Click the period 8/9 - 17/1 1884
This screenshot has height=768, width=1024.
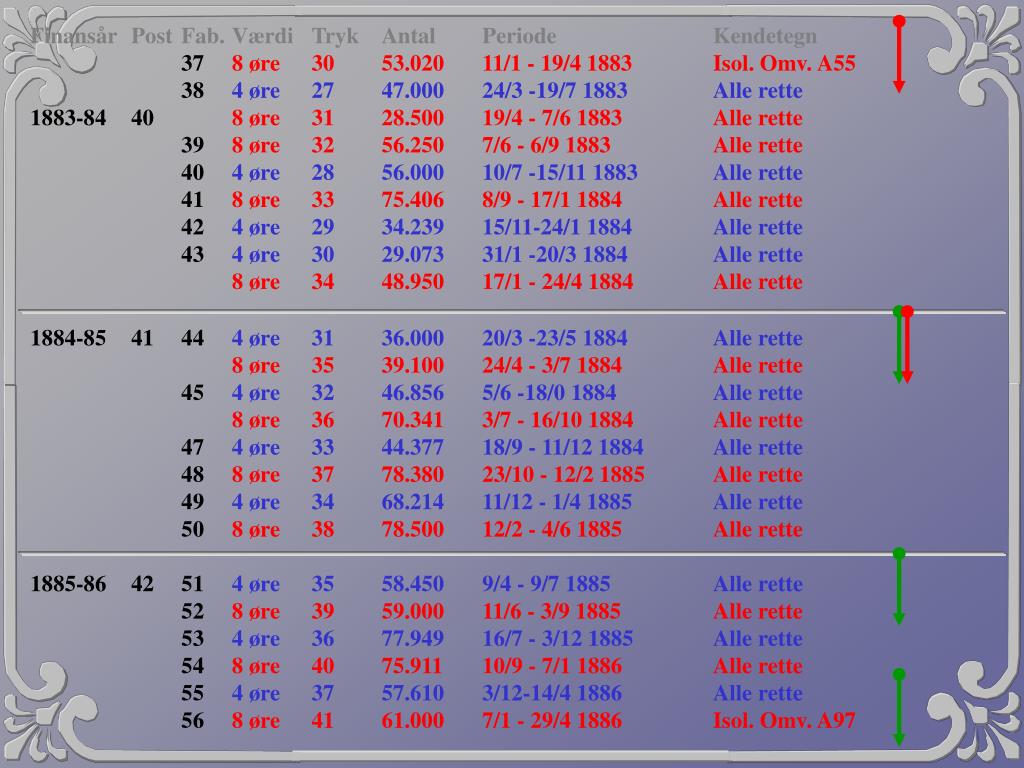click(552, 200)
